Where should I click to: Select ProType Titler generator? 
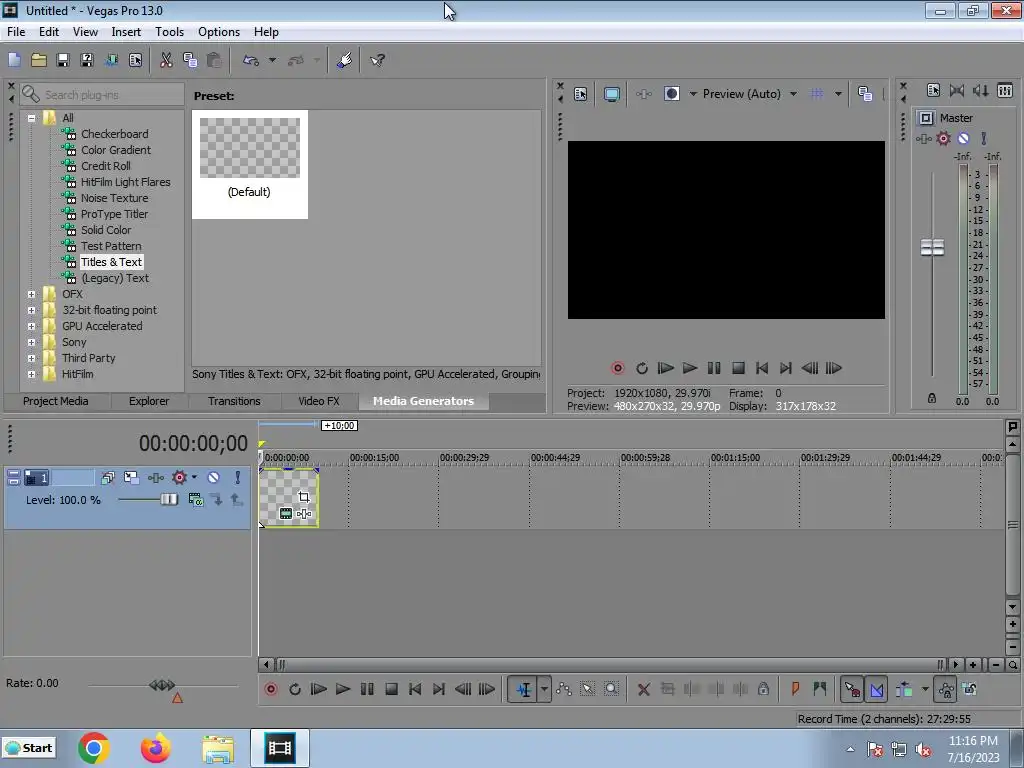point(114,214)
